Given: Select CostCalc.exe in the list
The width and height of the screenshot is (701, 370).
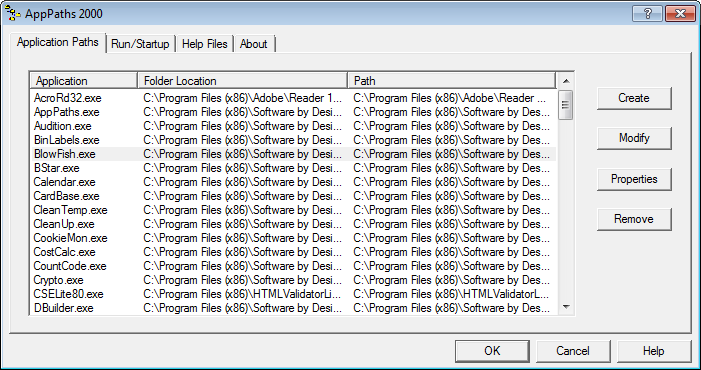Looking at the screenshot, I should pyautogui.click(x=293, y=252).
